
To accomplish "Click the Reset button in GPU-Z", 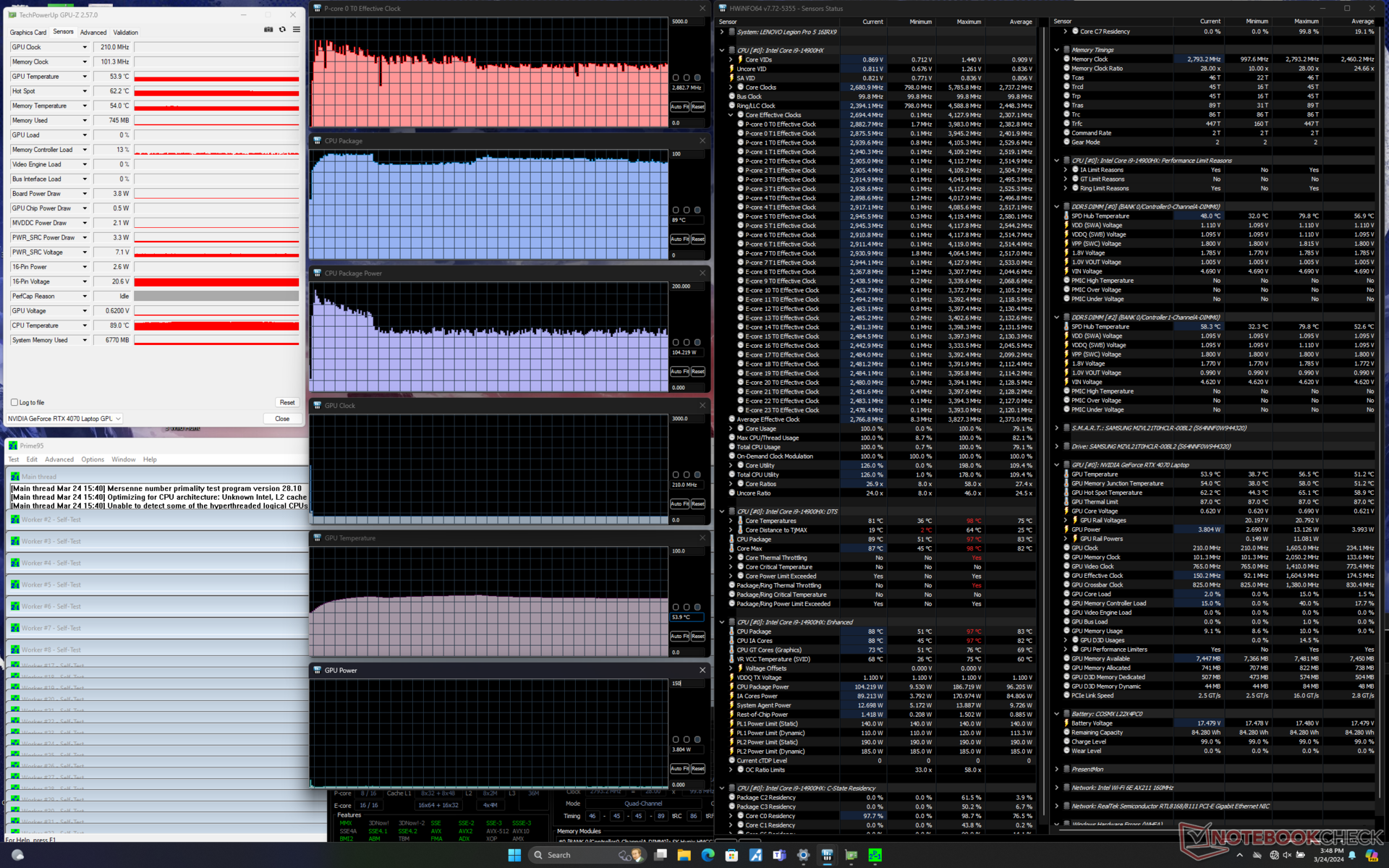I will 287,403.
